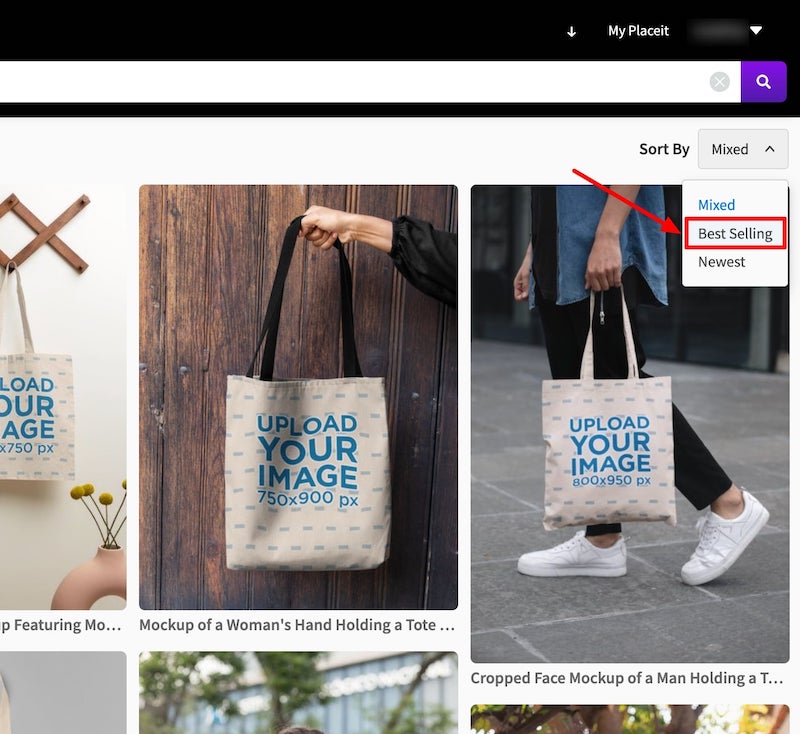
Task: Click the title ending in 'Featuring Mo...'
Action: point(62,625)
